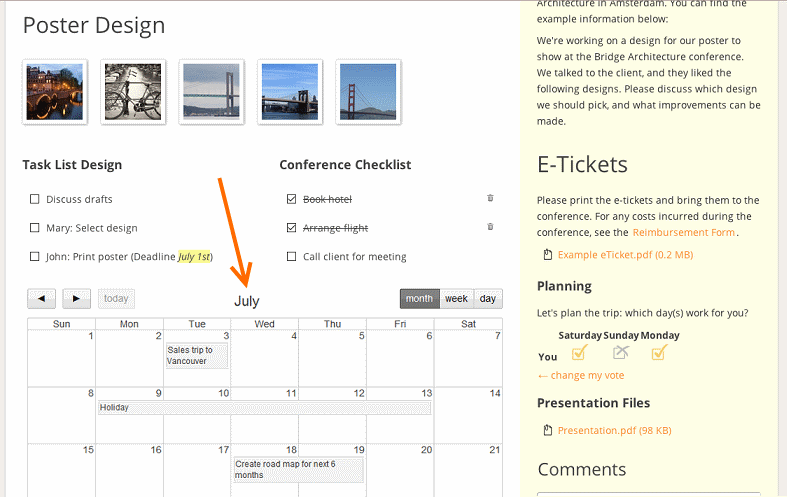Image resolution: width=787 pixels, height=497 pixels.
Task: Click change my vote link
Action: 581,376
